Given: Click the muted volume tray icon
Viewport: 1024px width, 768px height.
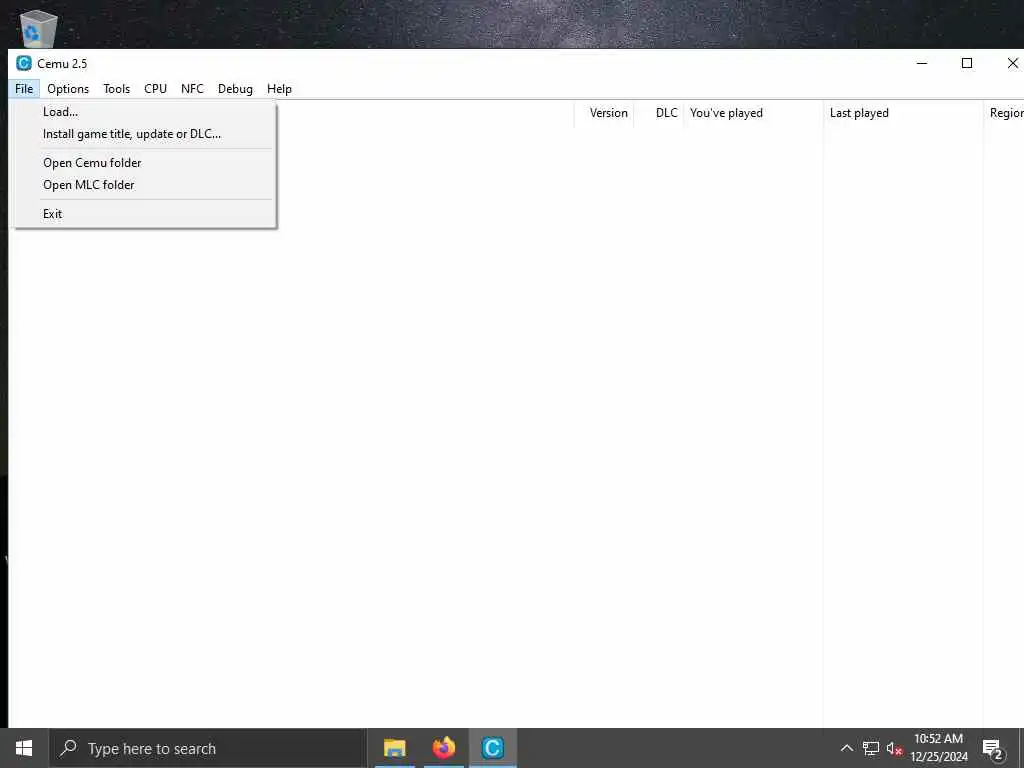Looking at the screenshot, I should tap(894, 748).
